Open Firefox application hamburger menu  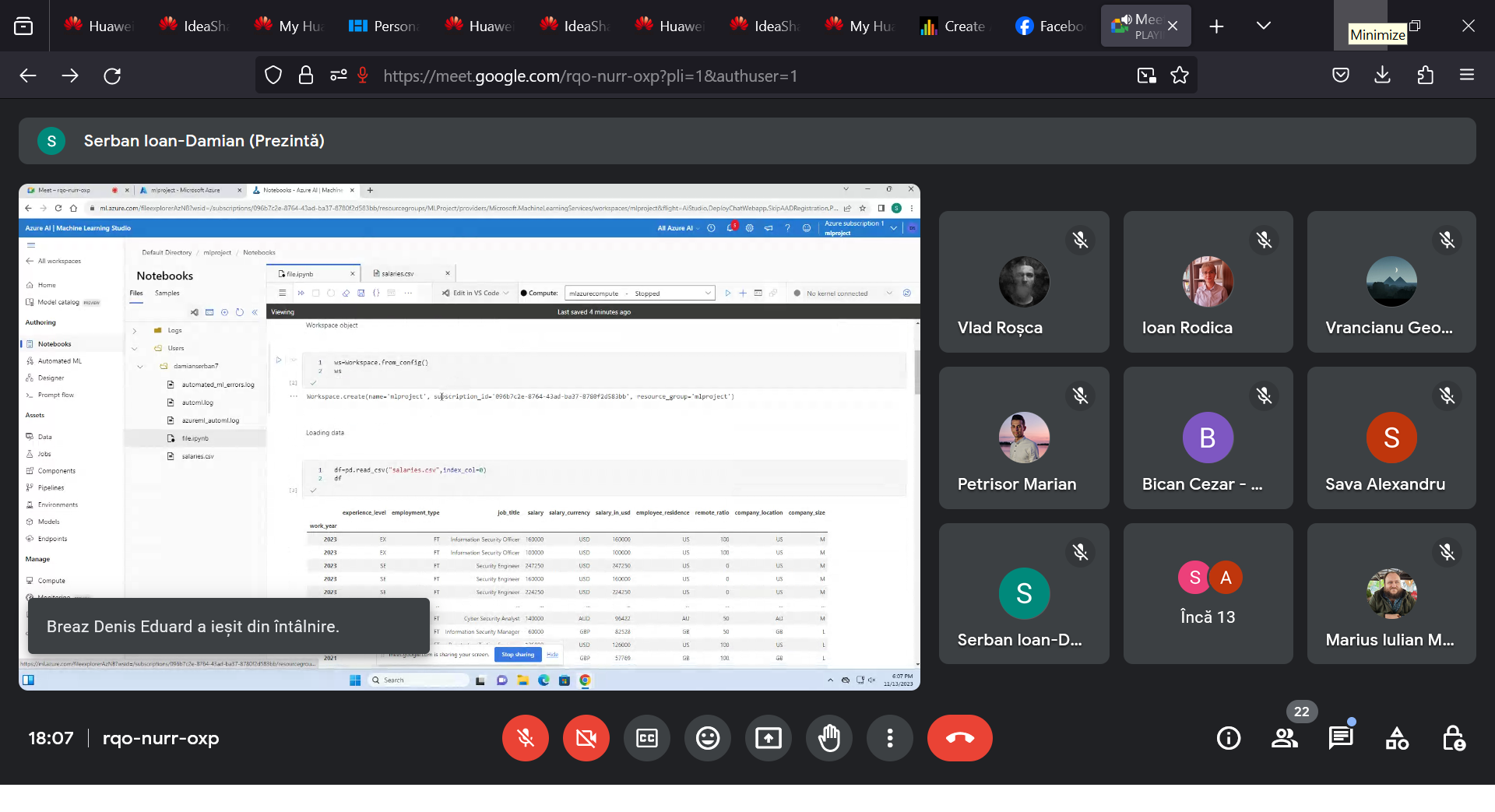(x=1467, y=76)
